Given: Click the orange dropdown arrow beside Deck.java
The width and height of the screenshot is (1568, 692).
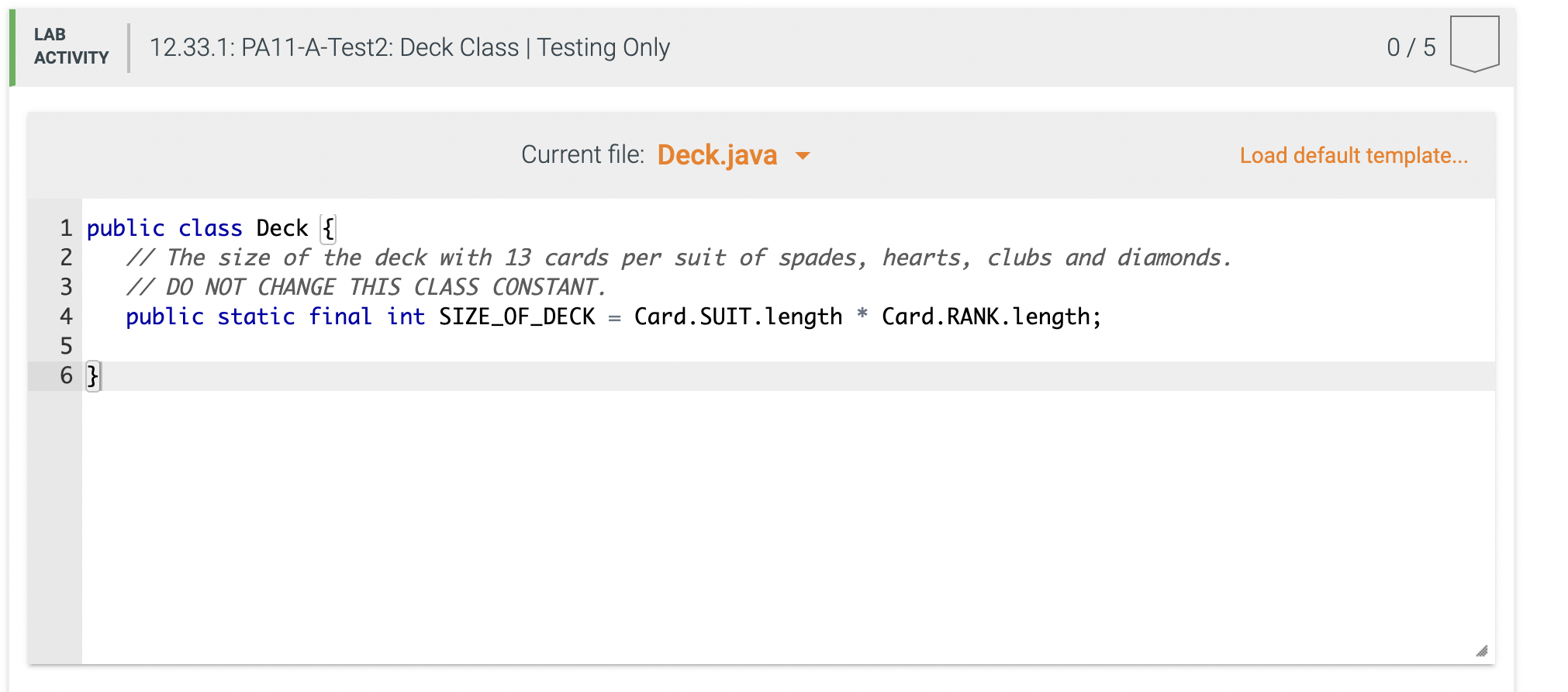Looking at the screenshot, I should 803,157.
